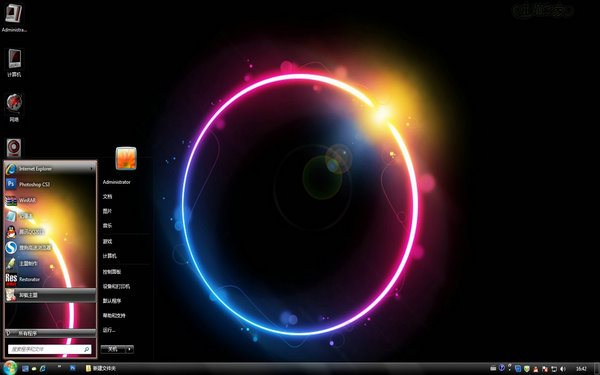This screenshot has height=375, width=600.
Task: Open the QQ penguin program entry
Action: 50,232
